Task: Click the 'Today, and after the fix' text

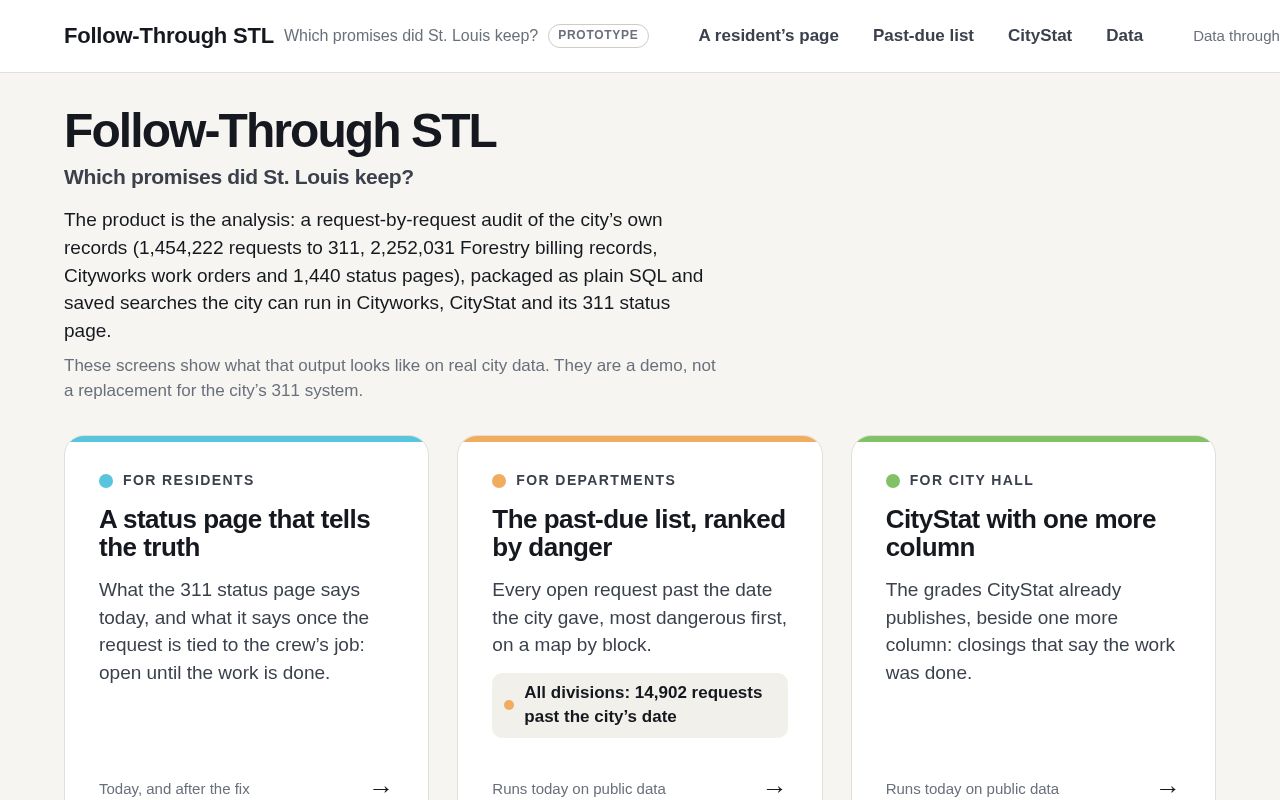Action: click(174, 789)
